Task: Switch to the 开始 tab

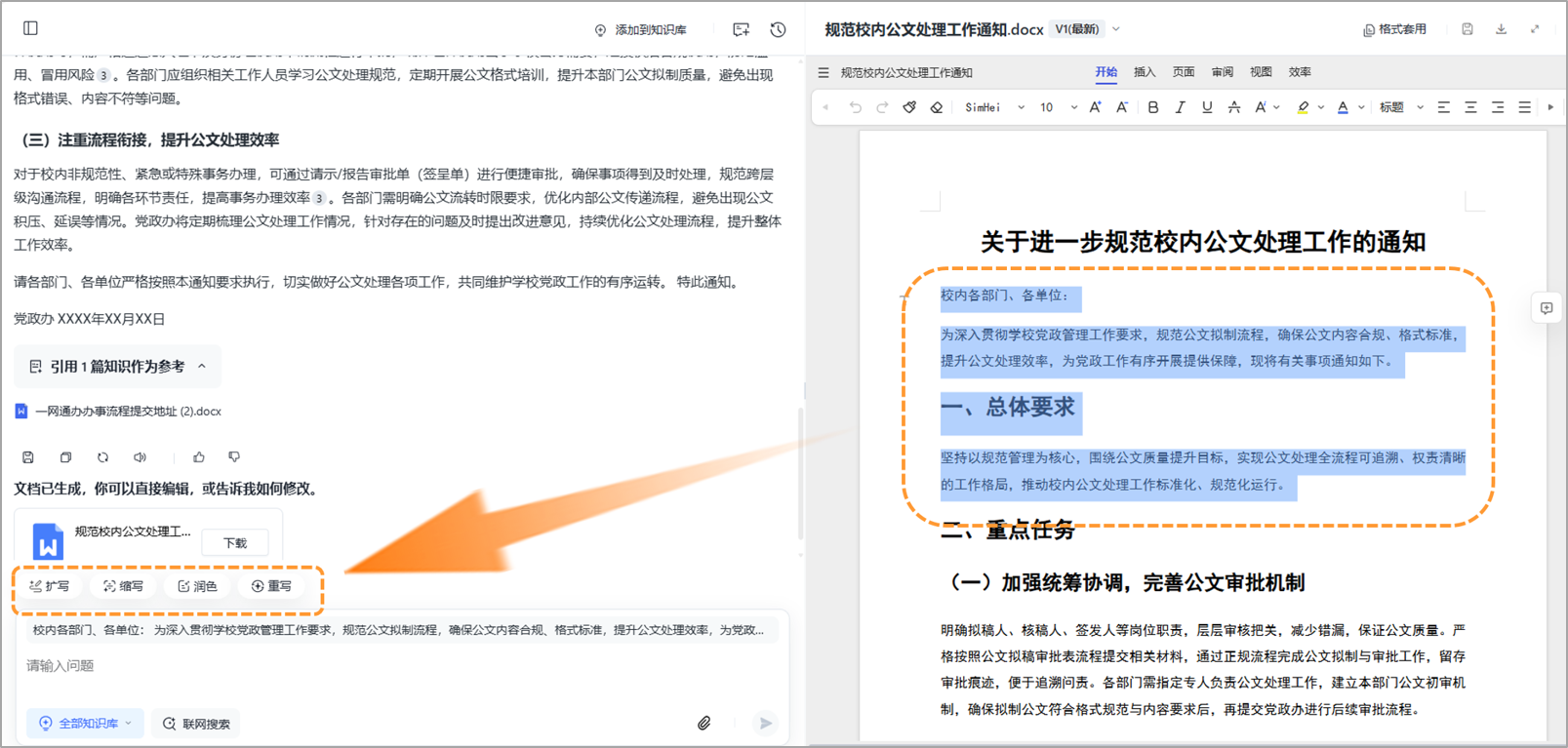Action: [1106, 72]
